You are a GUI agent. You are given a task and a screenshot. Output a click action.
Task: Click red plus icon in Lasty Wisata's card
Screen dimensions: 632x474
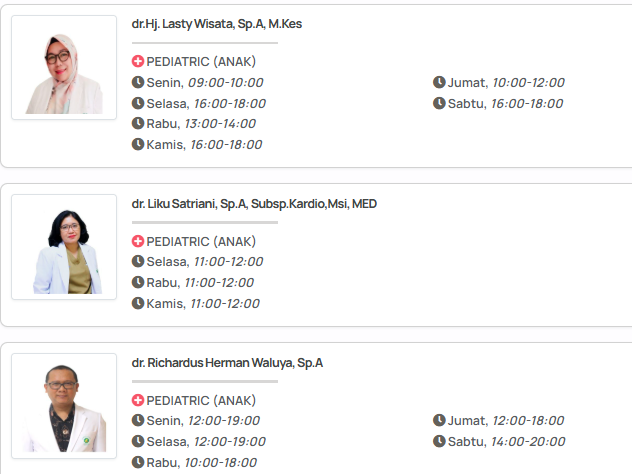pyautogui.click(x=138, y=61)
